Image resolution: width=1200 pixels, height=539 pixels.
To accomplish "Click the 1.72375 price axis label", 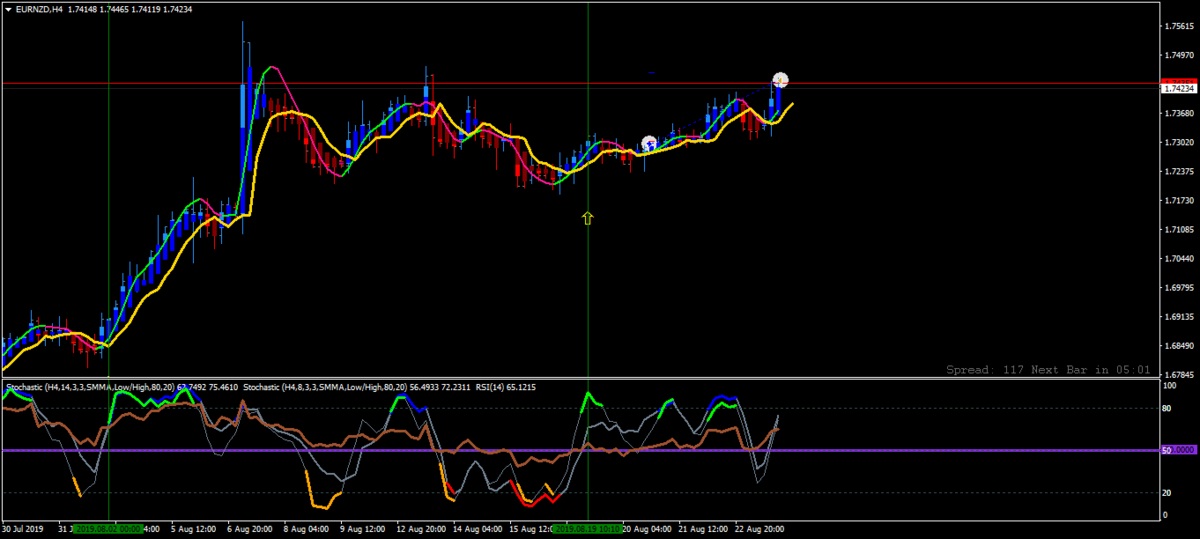I will coord(1181,172).
